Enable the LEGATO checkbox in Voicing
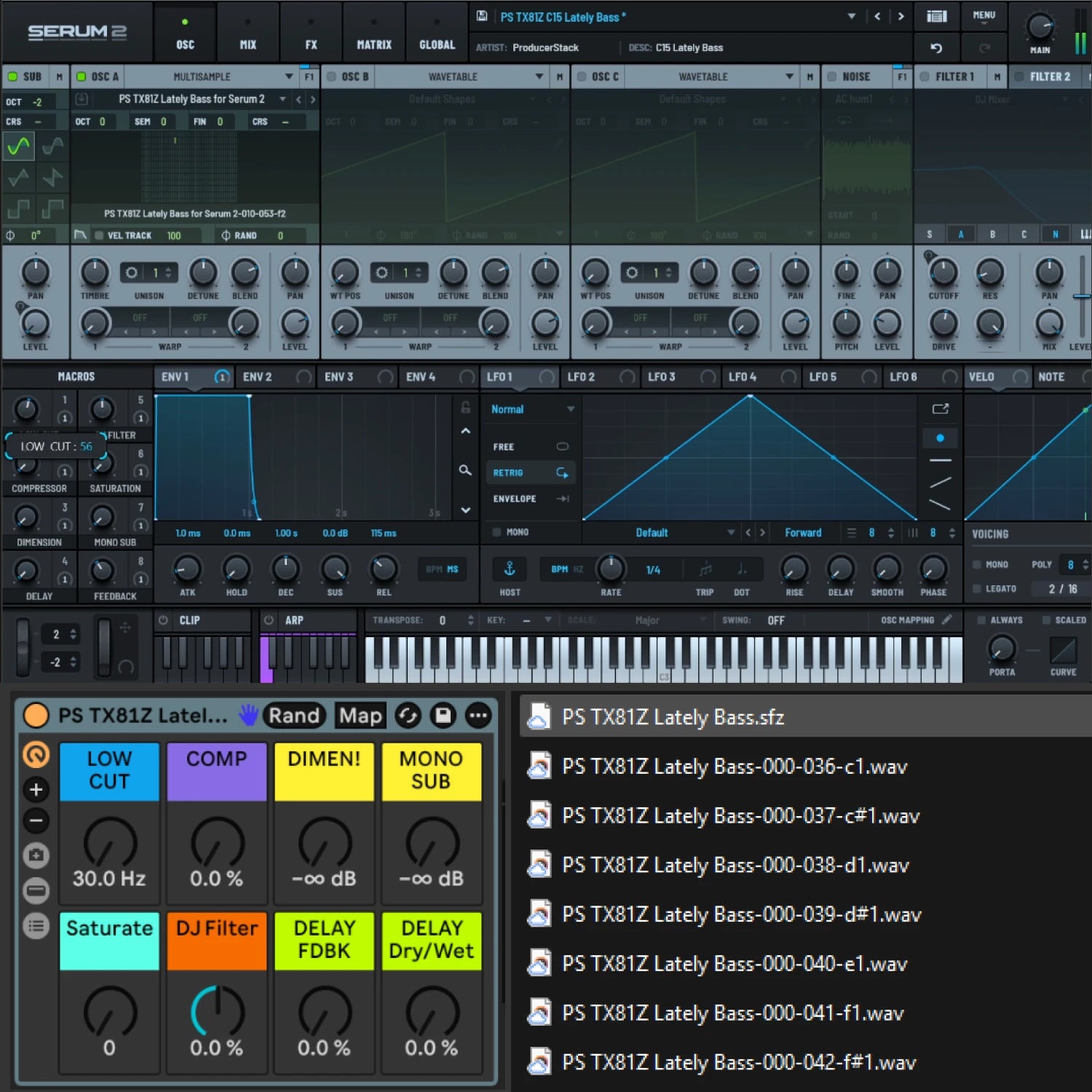Screen dimensions: 1092x1092 click(978, 588)
